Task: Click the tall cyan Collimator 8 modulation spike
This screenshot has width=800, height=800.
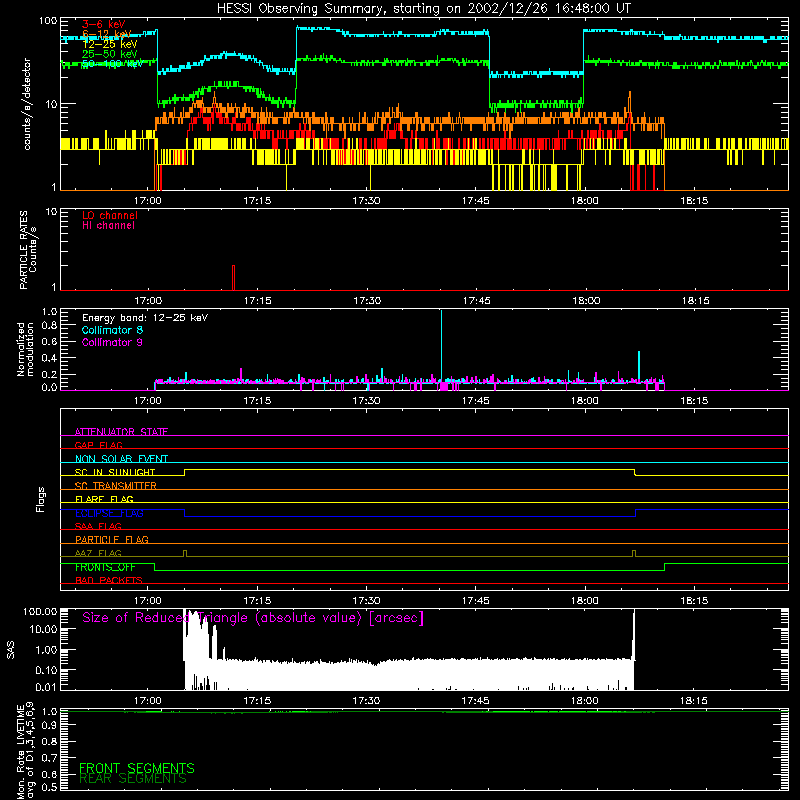Action: (441, 349)
